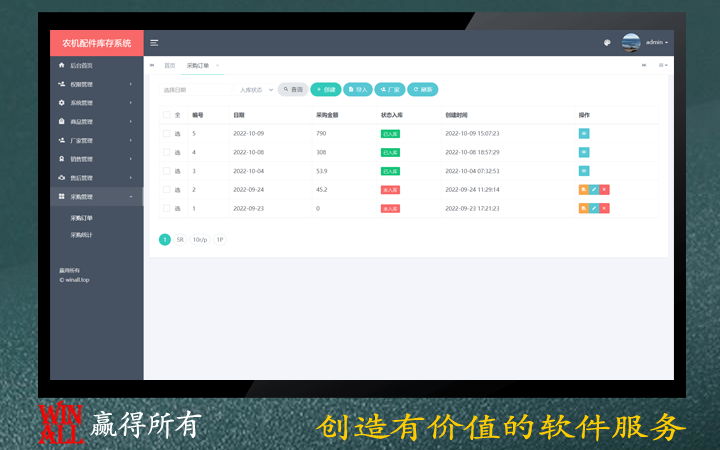The image size is (720, 450).
Task: View order 3 with the eye icon
Action: click(584, 171)
